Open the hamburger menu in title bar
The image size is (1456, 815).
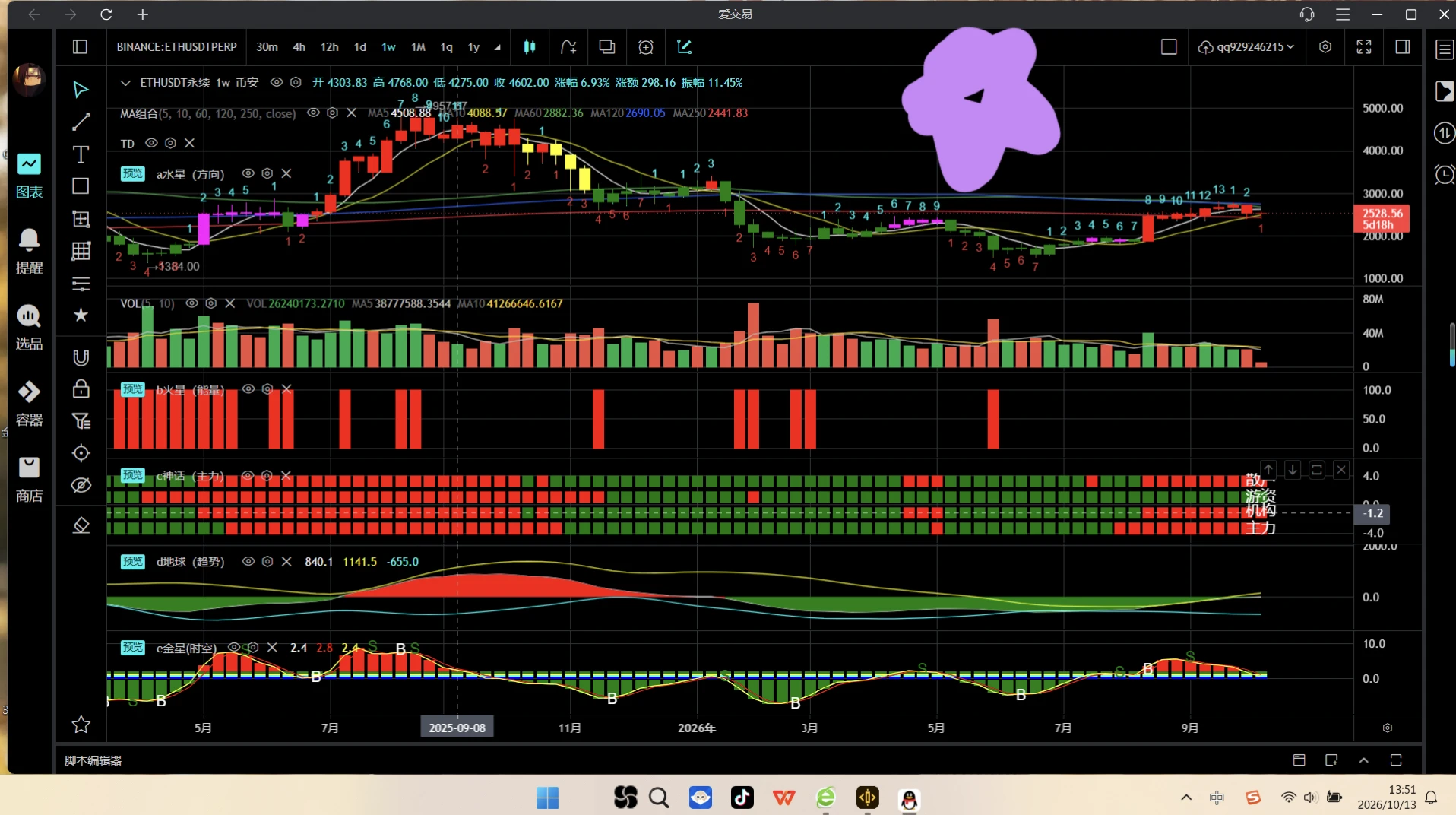[1343, 14]
